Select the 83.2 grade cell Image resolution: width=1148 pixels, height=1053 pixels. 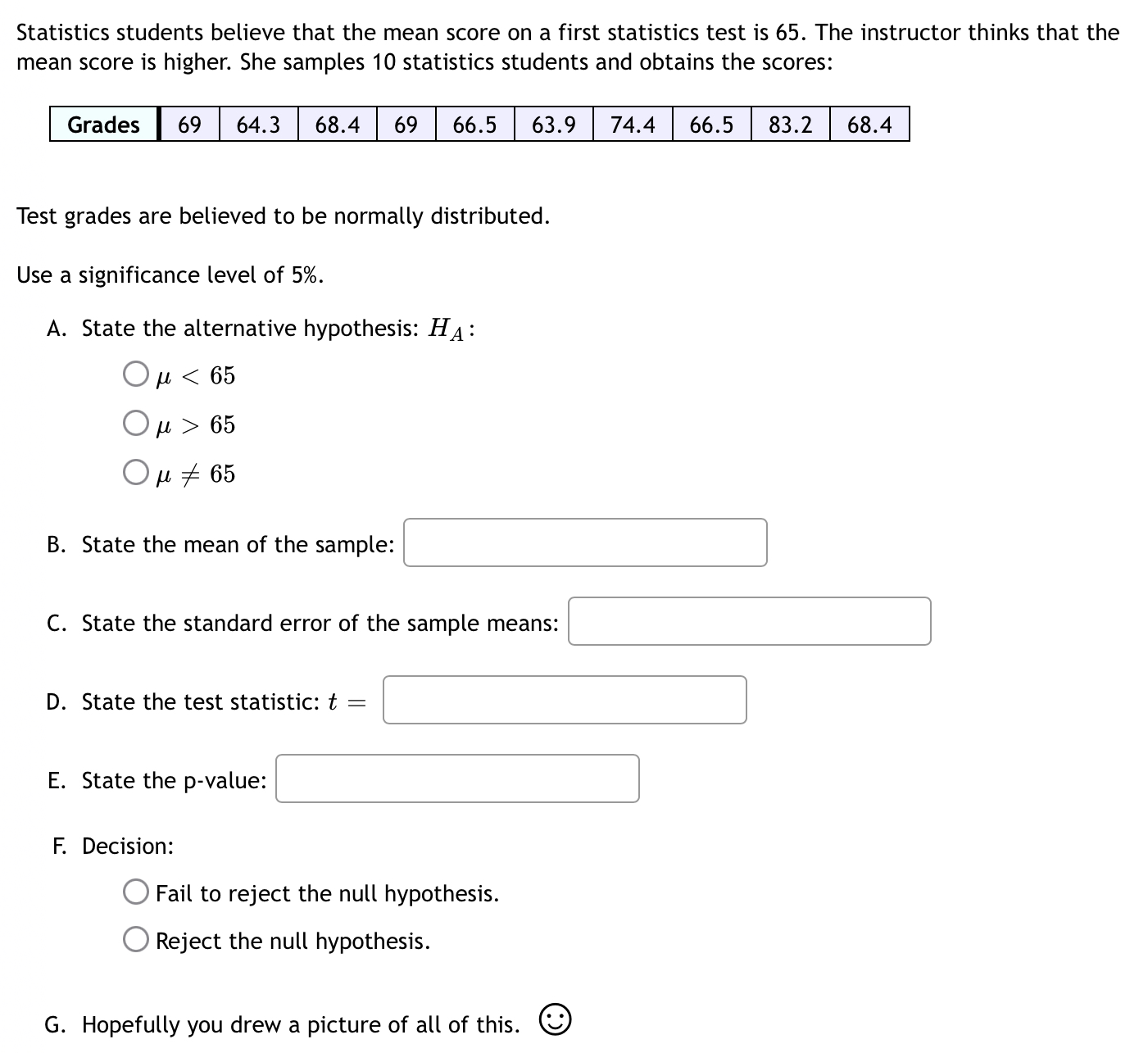coord(789,125)
